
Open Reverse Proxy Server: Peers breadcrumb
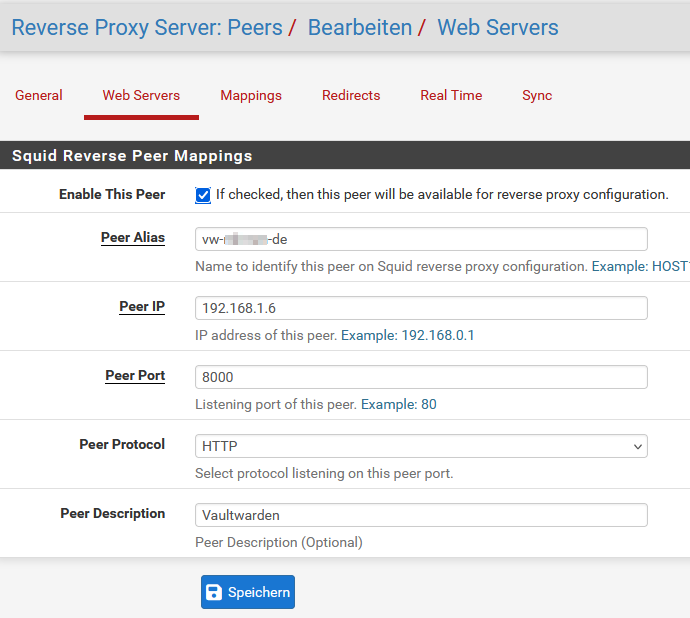147,28
